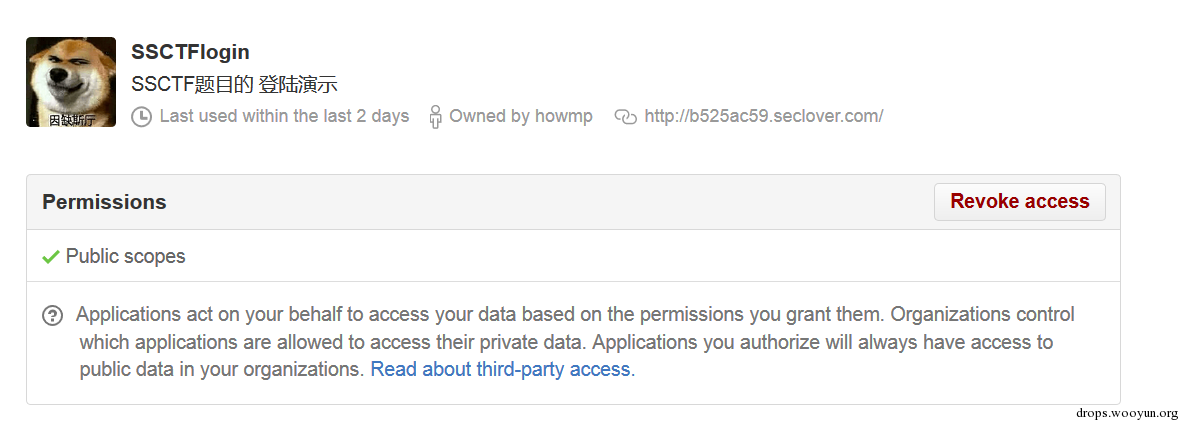
Task: Click the question mark help icon
Action: click(52, 315)
